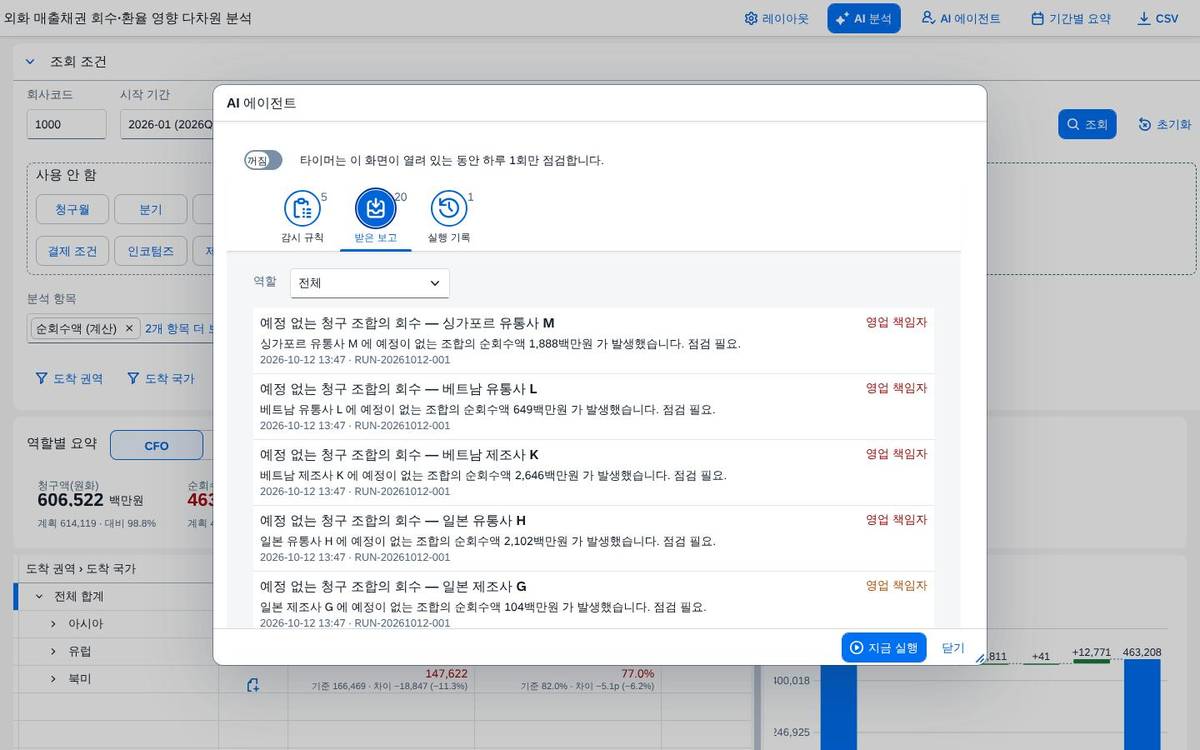Click the 회사코드 input field
The image size is (1200, 750).
(66, 124)
